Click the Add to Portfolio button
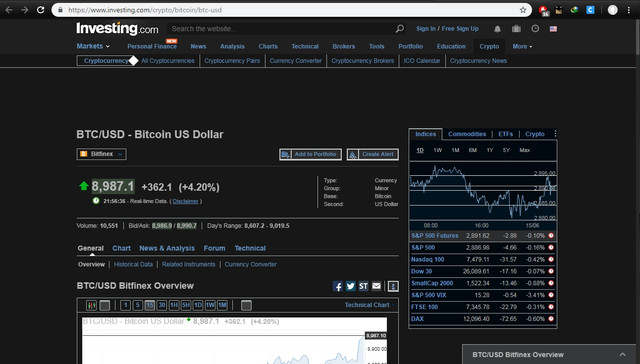The width and height of the screenshot is (640, 364). click(311, 154)
